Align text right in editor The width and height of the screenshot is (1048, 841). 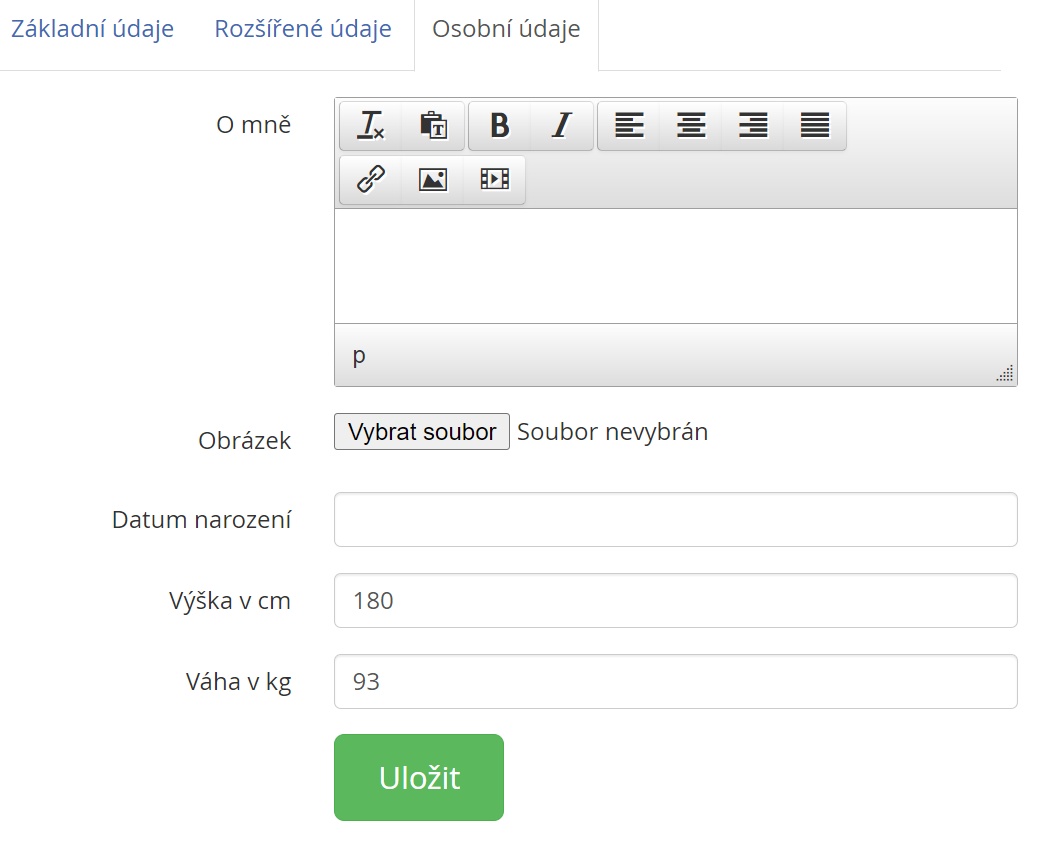753,126
